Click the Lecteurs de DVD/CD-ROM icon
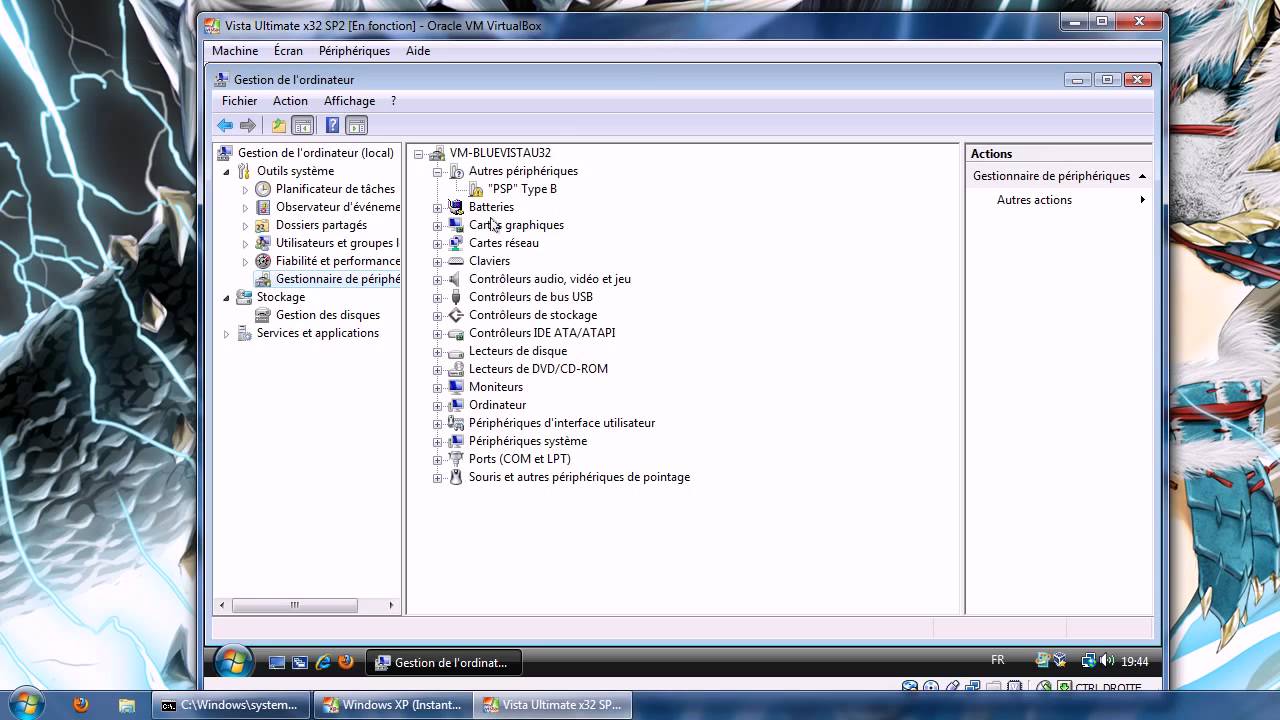Screen dimensions: 1280x720 [x=456, y=369]
